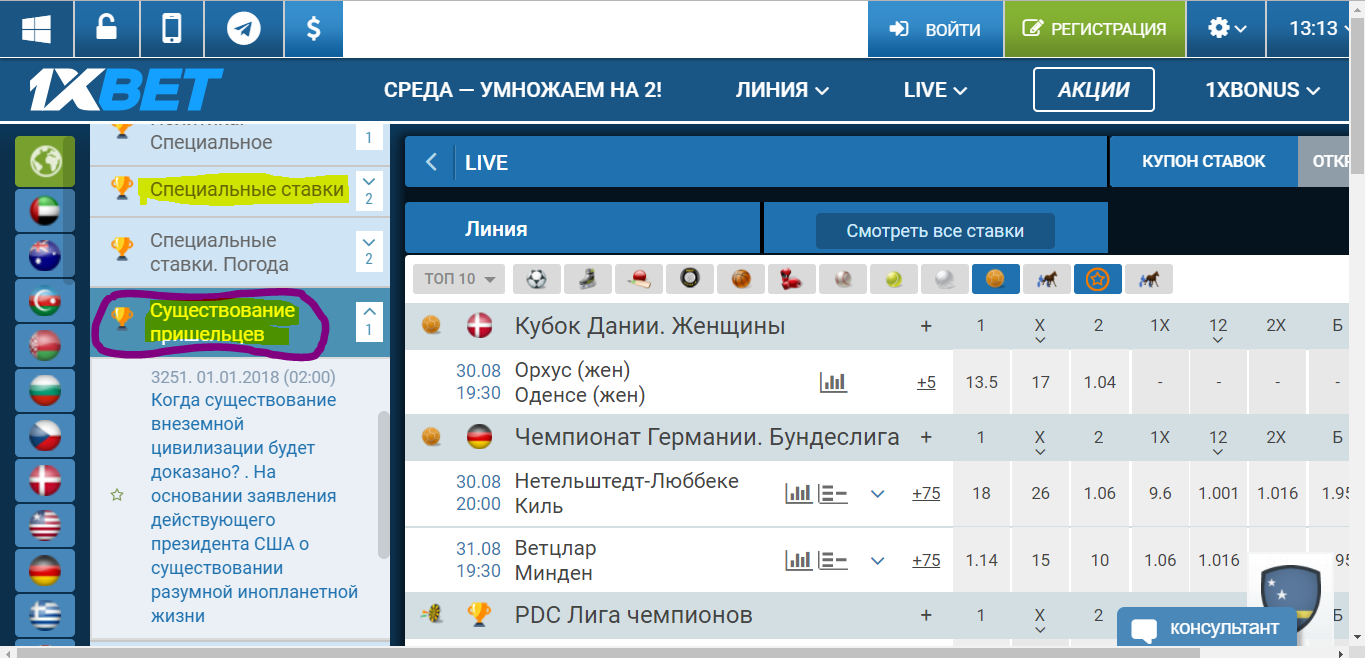
Task: Select odds 1.14 for Ветцлар win
Action: [982, 560]
